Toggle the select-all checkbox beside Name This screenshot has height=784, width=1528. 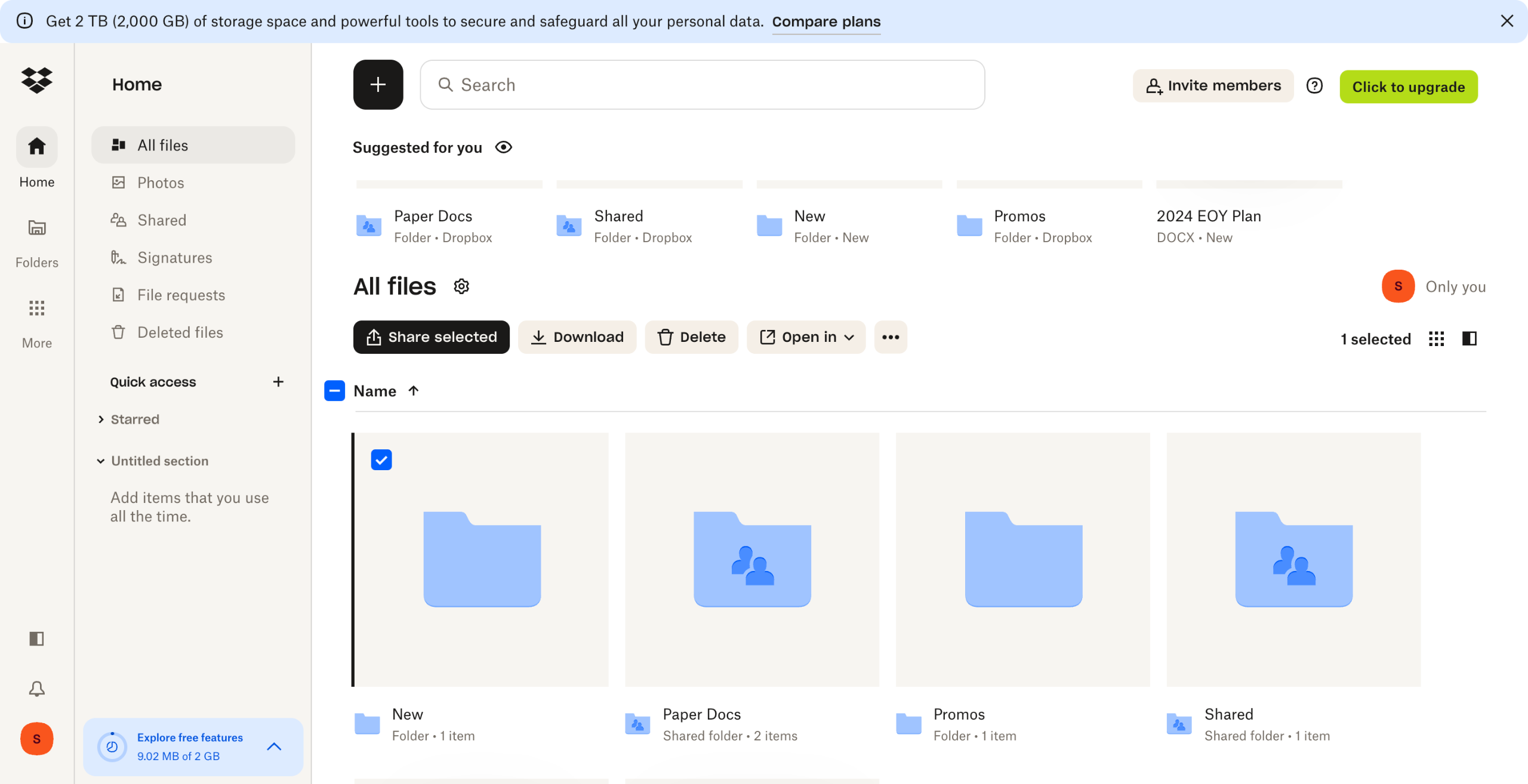click(334, 391)
